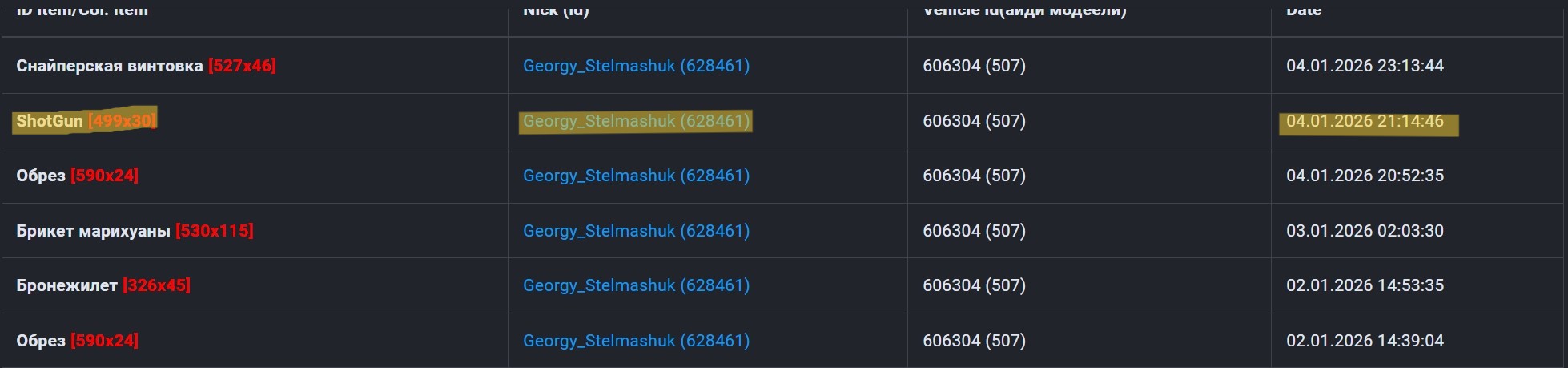The image size is (1568, 368).
Task: Open highlighted Georgy_Stelmashuk link in ShotGun row
Action: pos(636,121)
